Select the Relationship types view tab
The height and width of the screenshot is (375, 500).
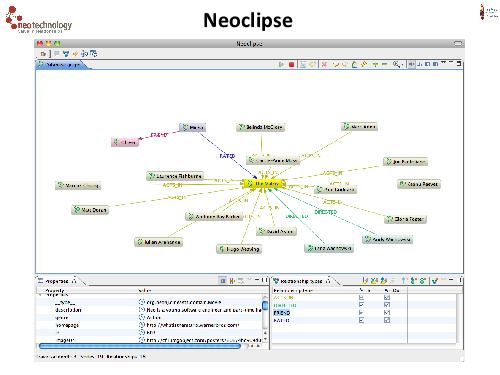tap(302, 281)
